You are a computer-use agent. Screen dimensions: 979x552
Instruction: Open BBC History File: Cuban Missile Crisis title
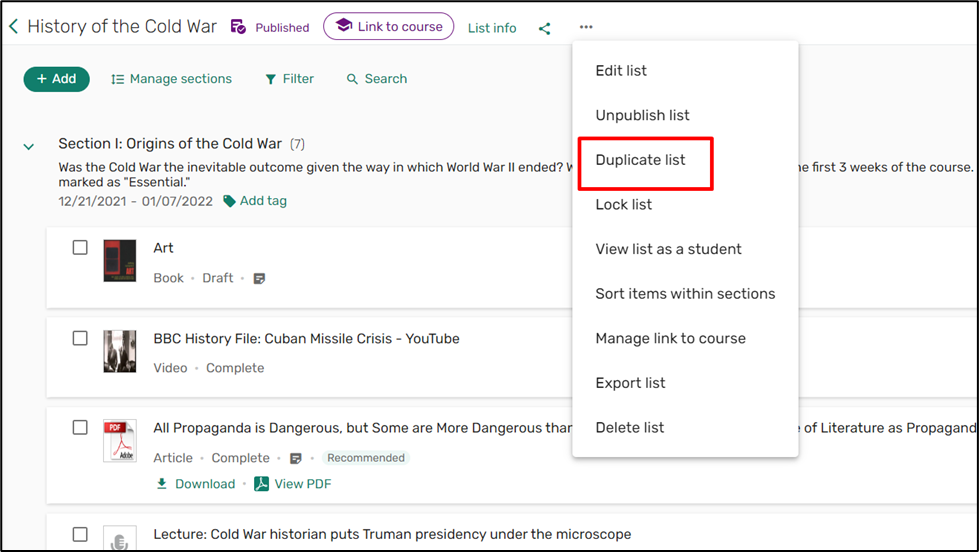coord(307,338)
